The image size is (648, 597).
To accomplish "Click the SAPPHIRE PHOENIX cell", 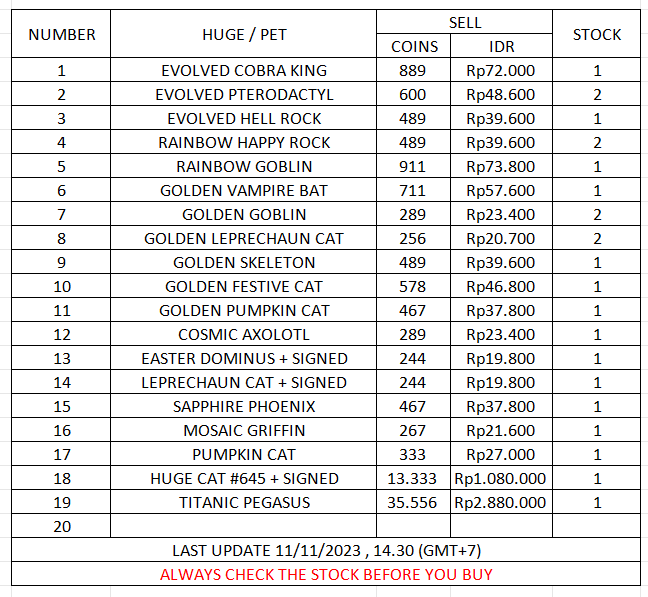I will tap(243, 407).
